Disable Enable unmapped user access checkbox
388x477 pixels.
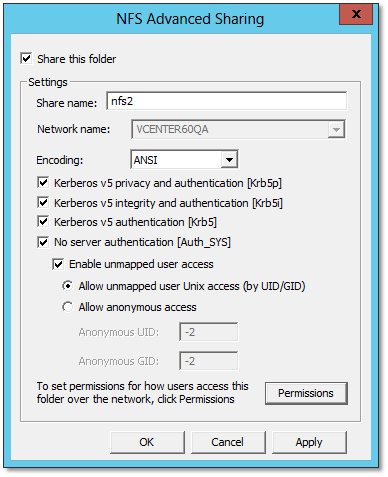(x=58, y=264)
